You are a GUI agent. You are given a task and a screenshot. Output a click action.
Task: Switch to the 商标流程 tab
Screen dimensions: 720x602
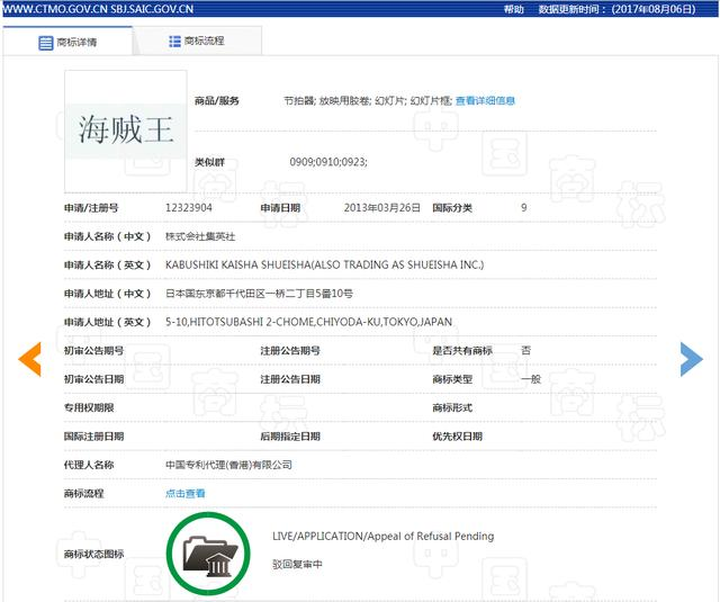coord(197,41)
